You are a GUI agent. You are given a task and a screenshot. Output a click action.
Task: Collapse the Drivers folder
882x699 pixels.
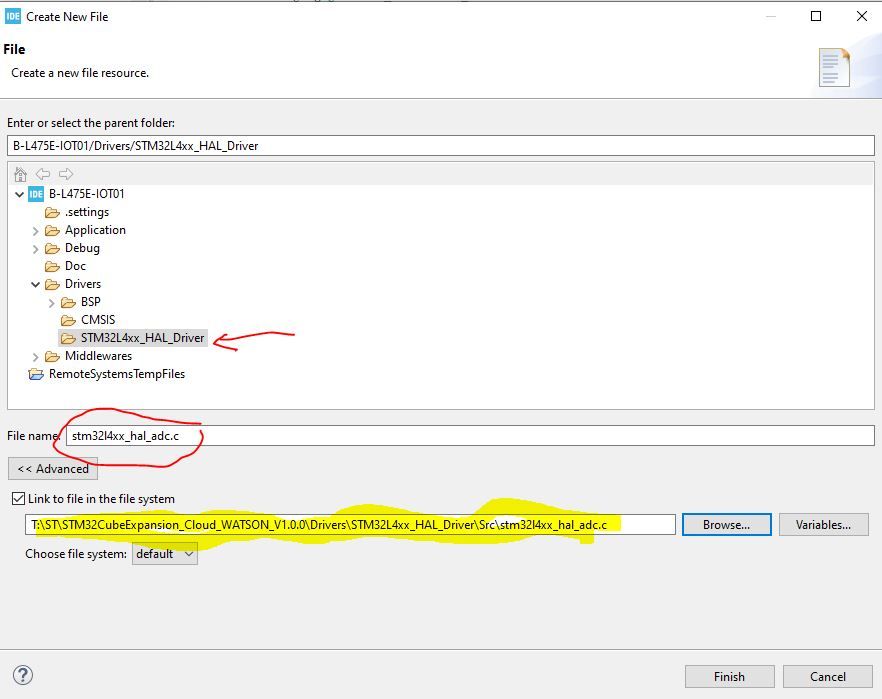point(35,285)
